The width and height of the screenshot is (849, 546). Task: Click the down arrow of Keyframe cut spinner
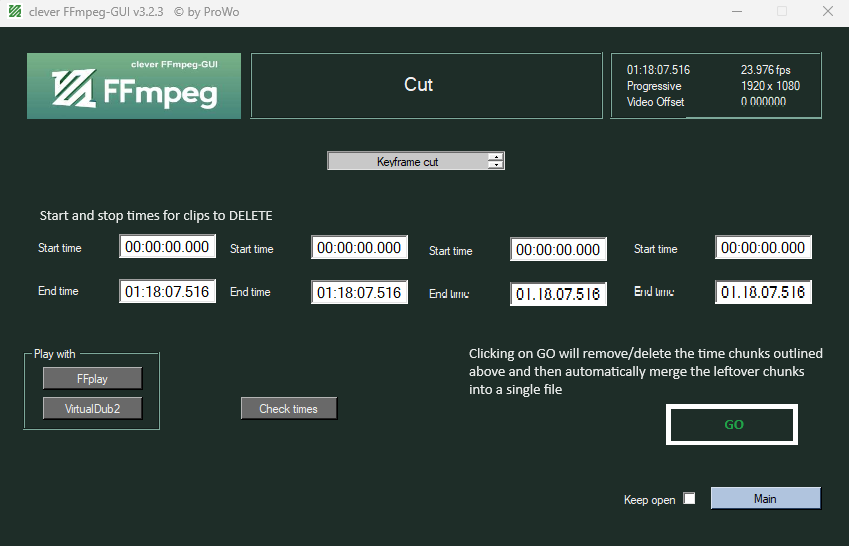[x=495, y=165]
